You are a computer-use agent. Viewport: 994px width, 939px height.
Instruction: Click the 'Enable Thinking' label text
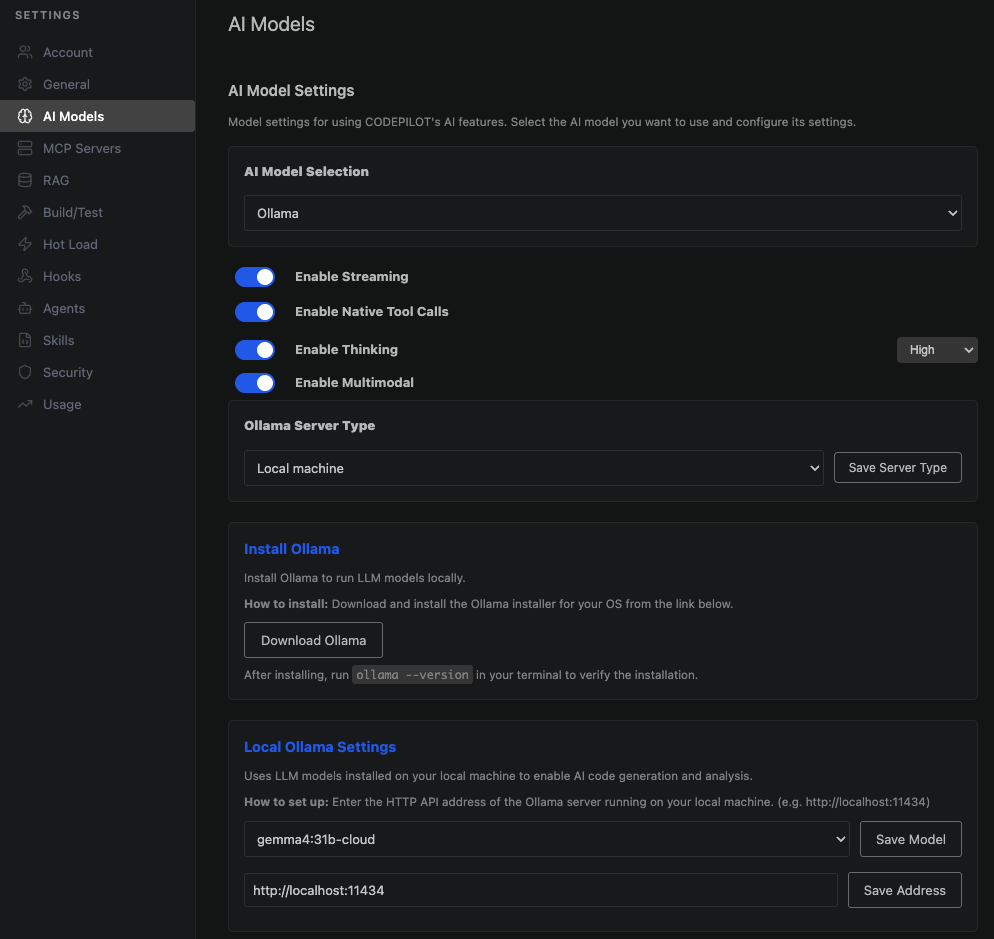[x=346, y=349]
